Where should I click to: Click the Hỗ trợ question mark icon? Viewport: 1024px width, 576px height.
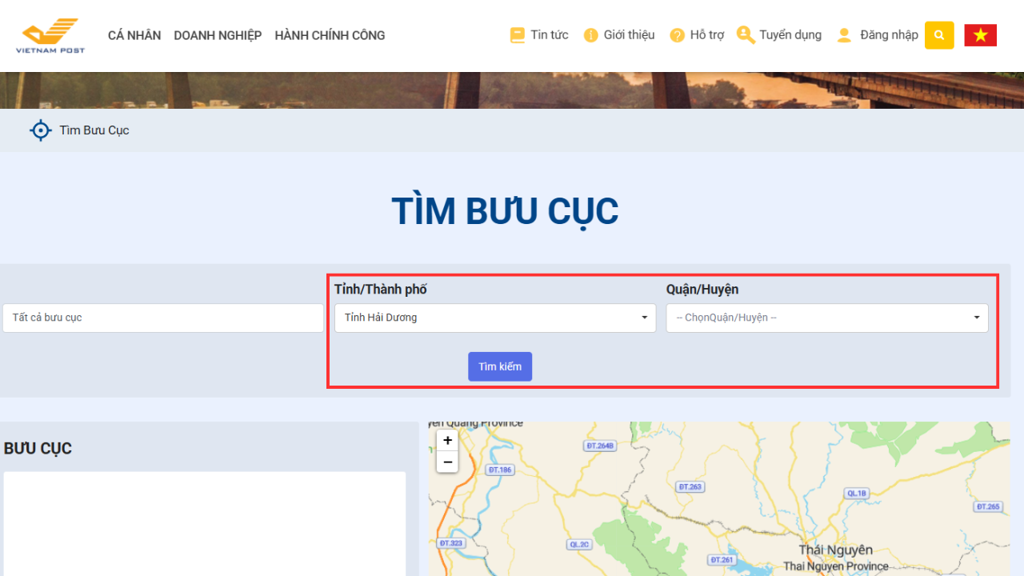(x=677, y=35)
